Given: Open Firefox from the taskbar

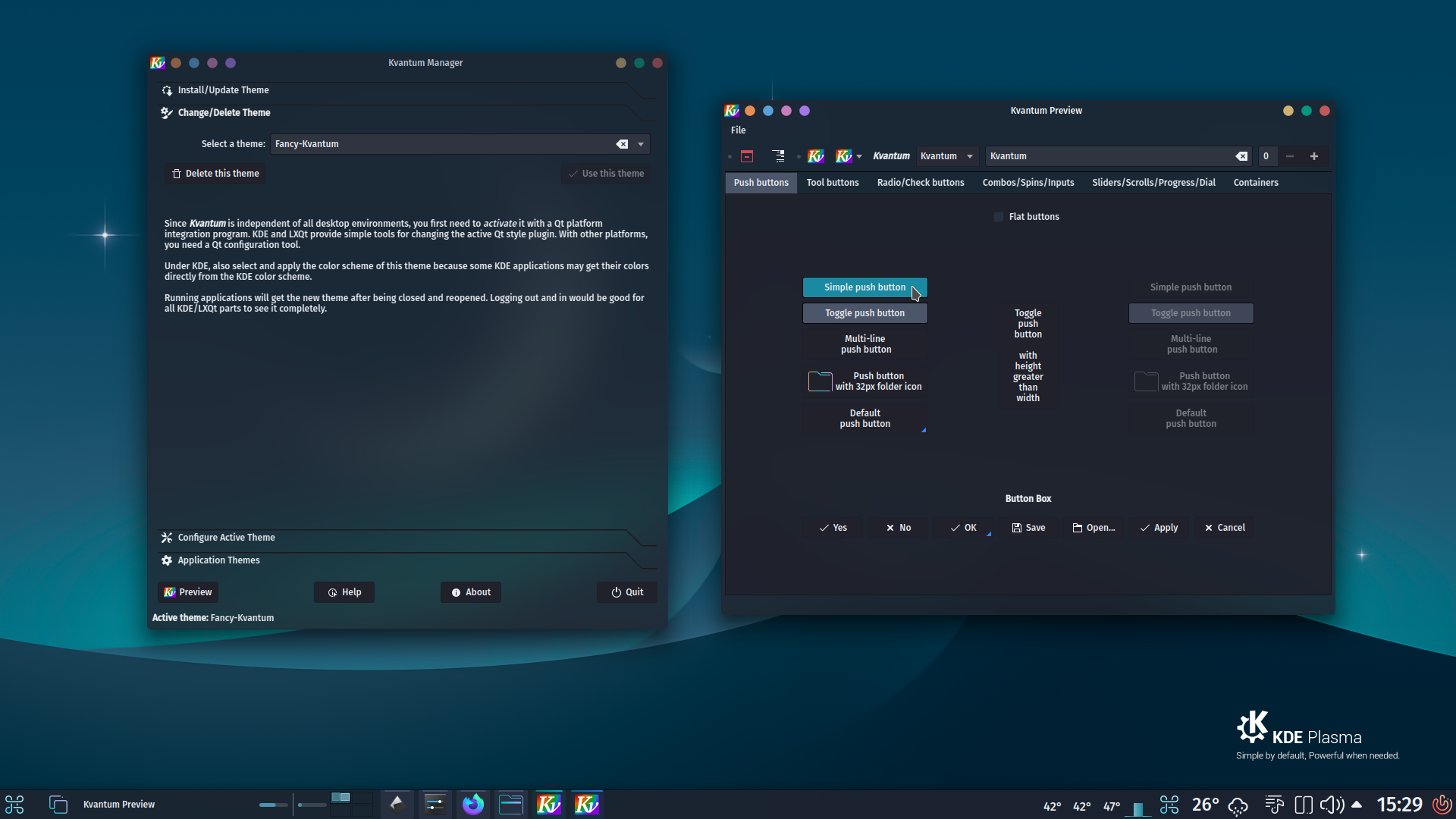Looking at the screenshot, I should tap(472, 804).
